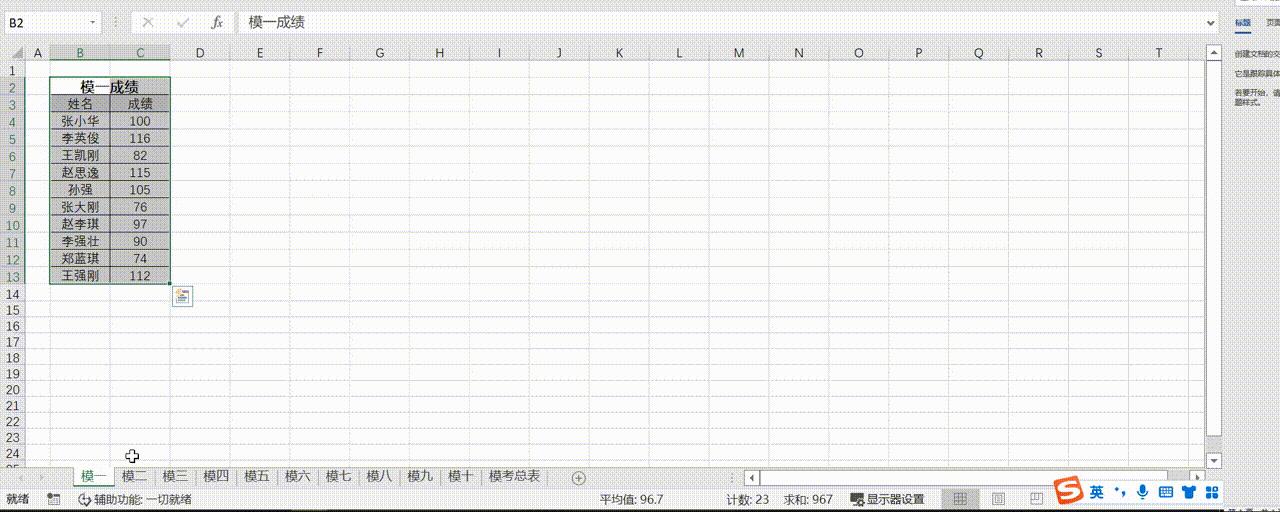Click the Sogou punctuation mode icon
This screenshot has height=512, width=1280.
click(x=1120, y=492)
